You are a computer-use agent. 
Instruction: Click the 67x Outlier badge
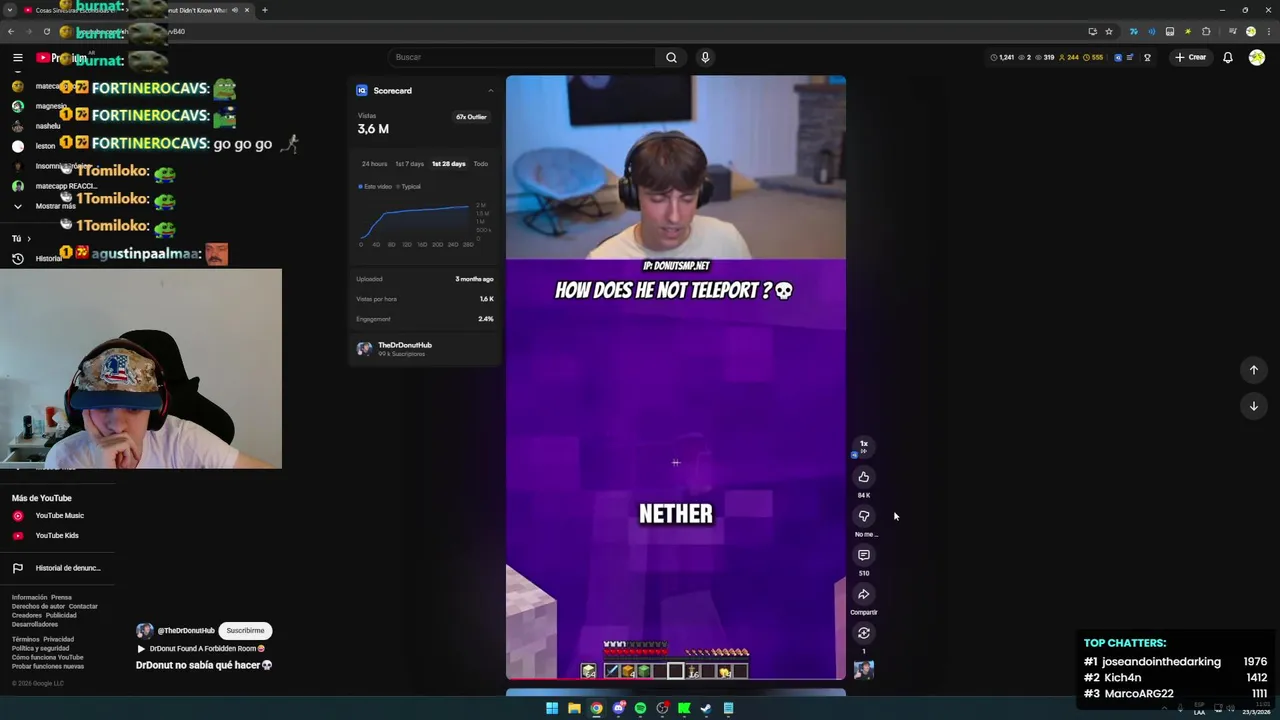tap(471, 117)
